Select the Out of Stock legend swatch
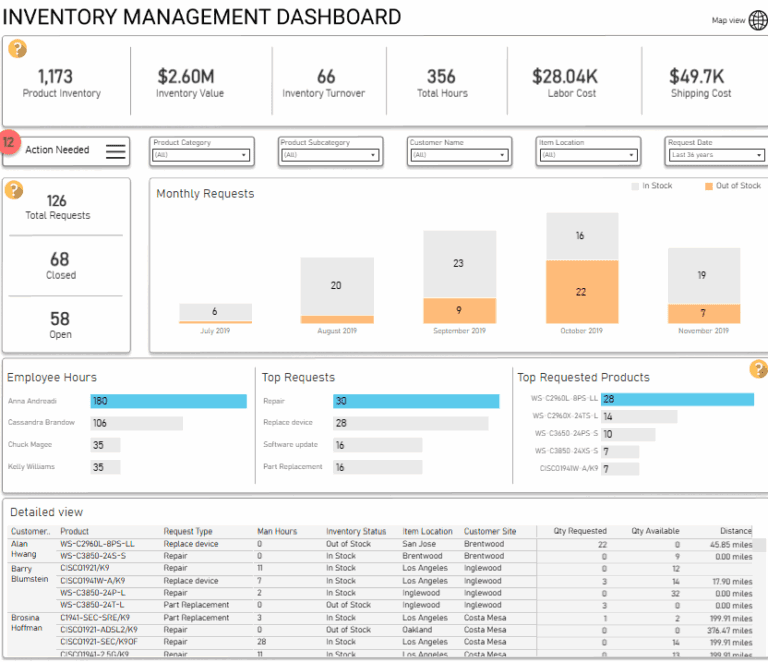This screenshot has height=662, width=768. pyautogui.click(x=708, y=186)
